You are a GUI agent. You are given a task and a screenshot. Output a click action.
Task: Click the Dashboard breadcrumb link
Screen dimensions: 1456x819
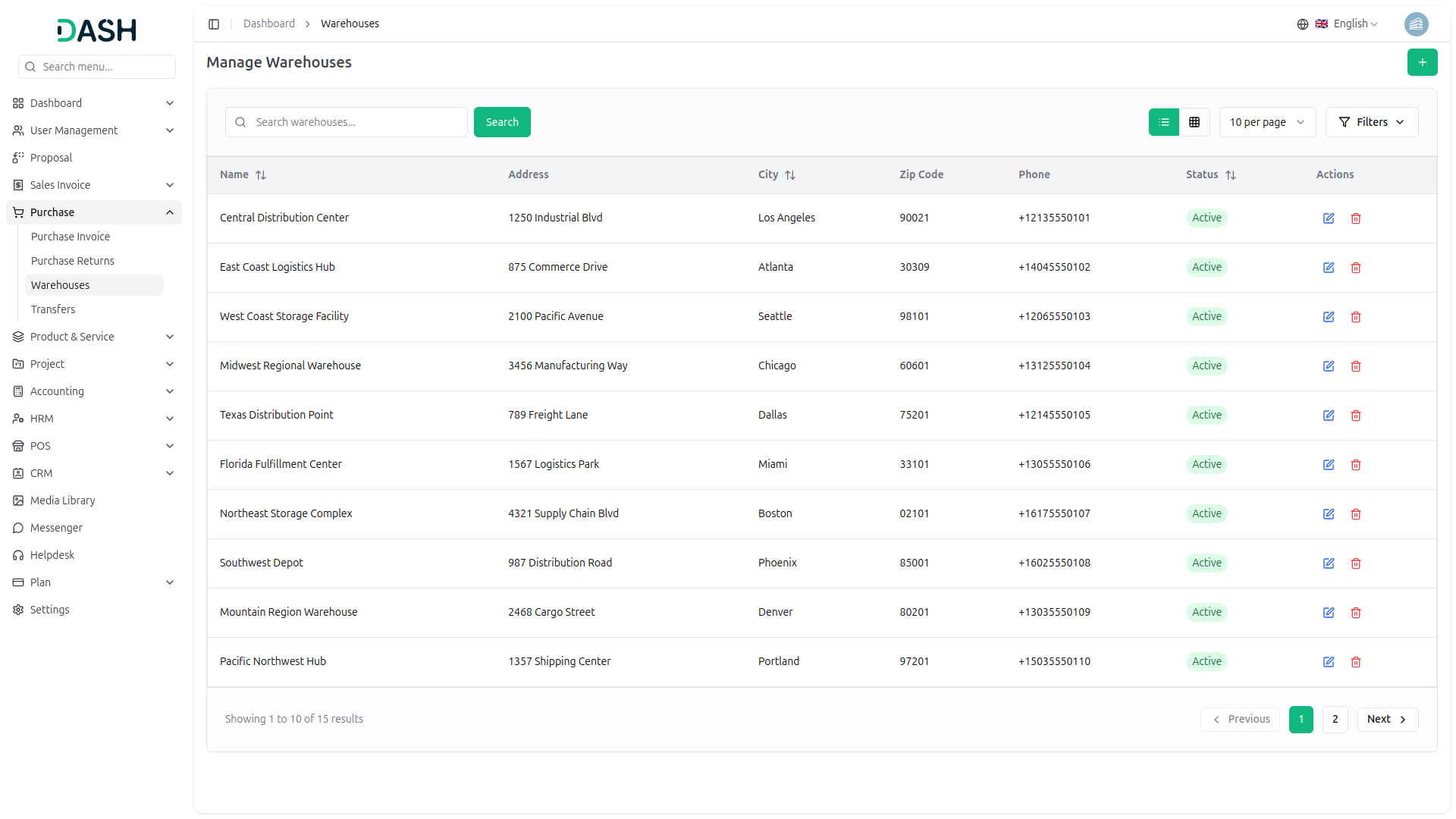point(269,24)
